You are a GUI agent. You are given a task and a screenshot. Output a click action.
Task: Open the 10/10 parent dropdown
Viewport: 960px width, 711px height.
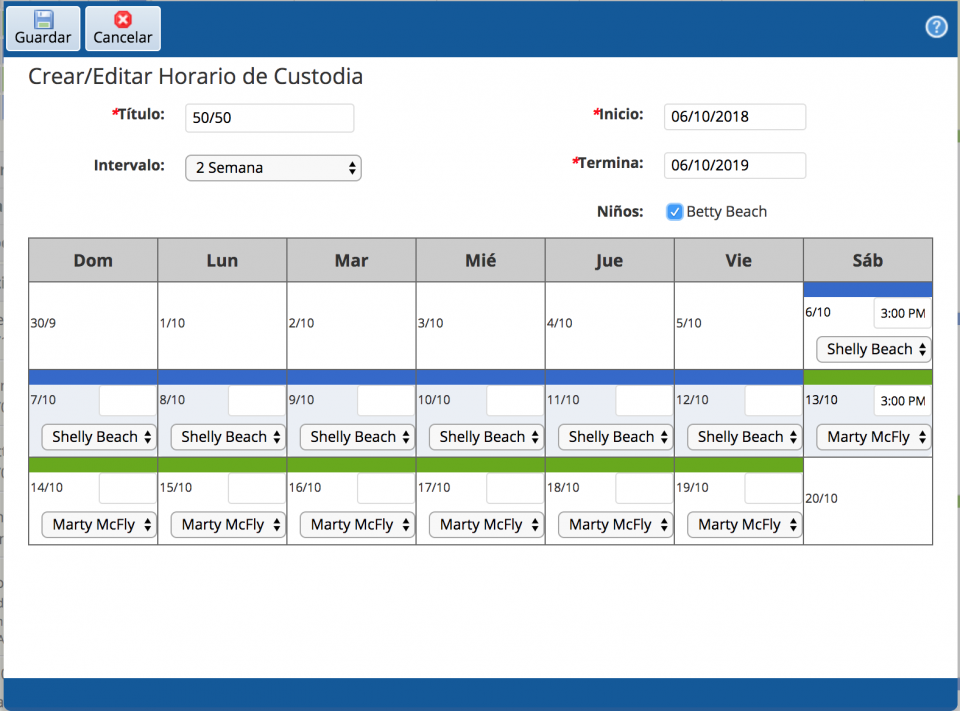point(486,437)
